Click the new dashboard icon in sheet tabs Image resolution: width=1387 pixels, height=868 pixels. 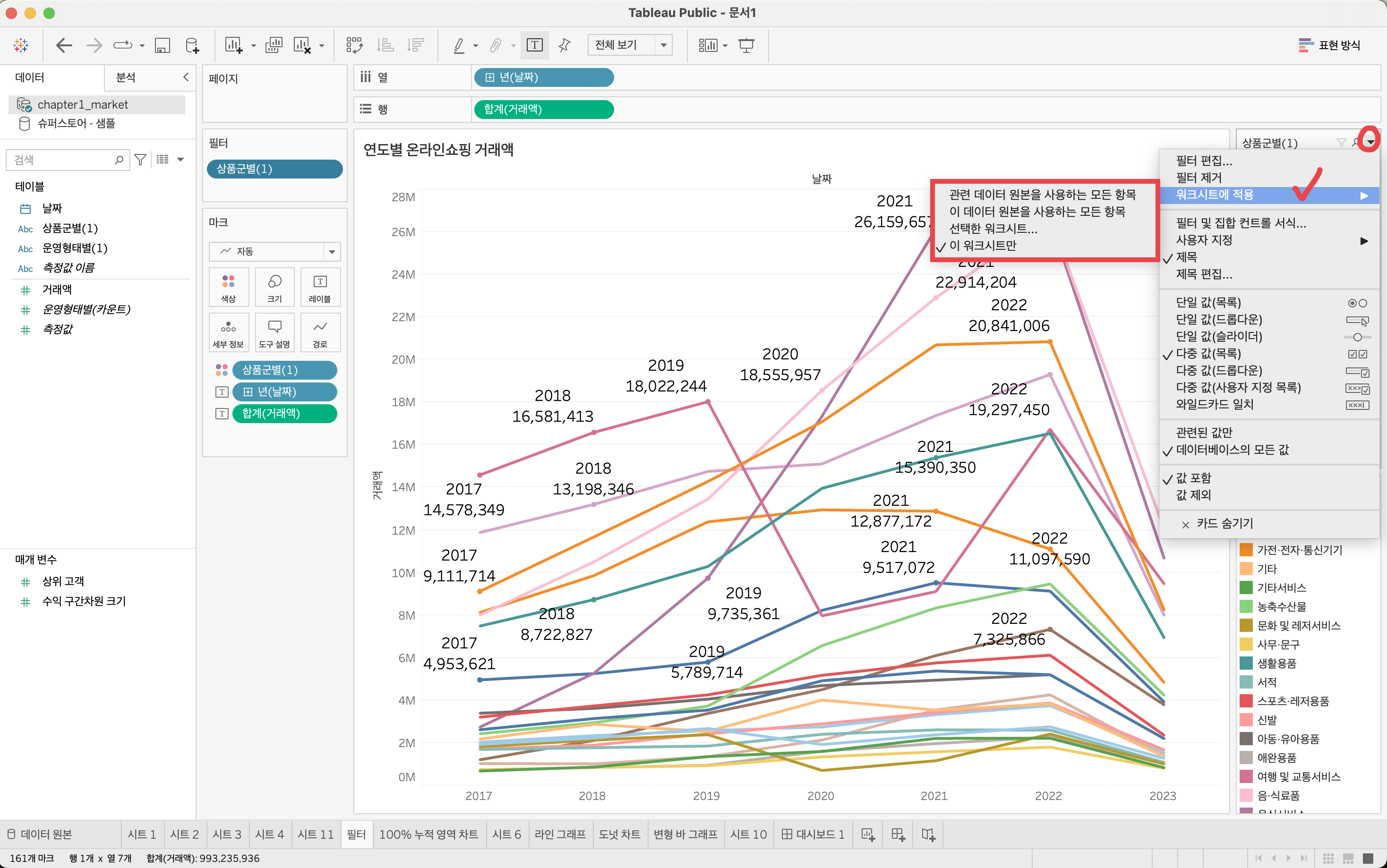click(898, 834)
